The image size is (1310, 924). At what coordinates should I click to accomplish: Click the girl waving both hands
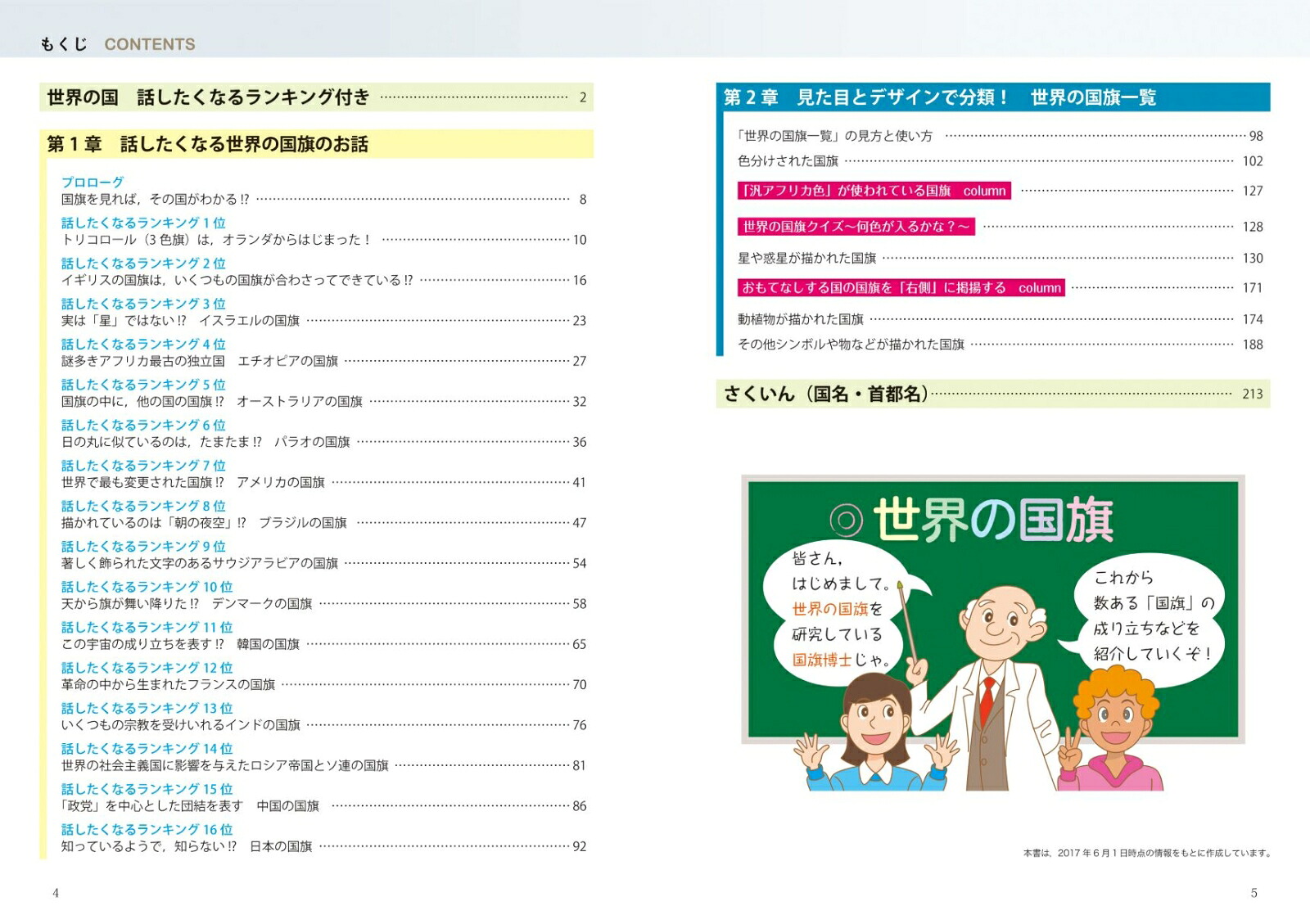[x=876, y=731]
